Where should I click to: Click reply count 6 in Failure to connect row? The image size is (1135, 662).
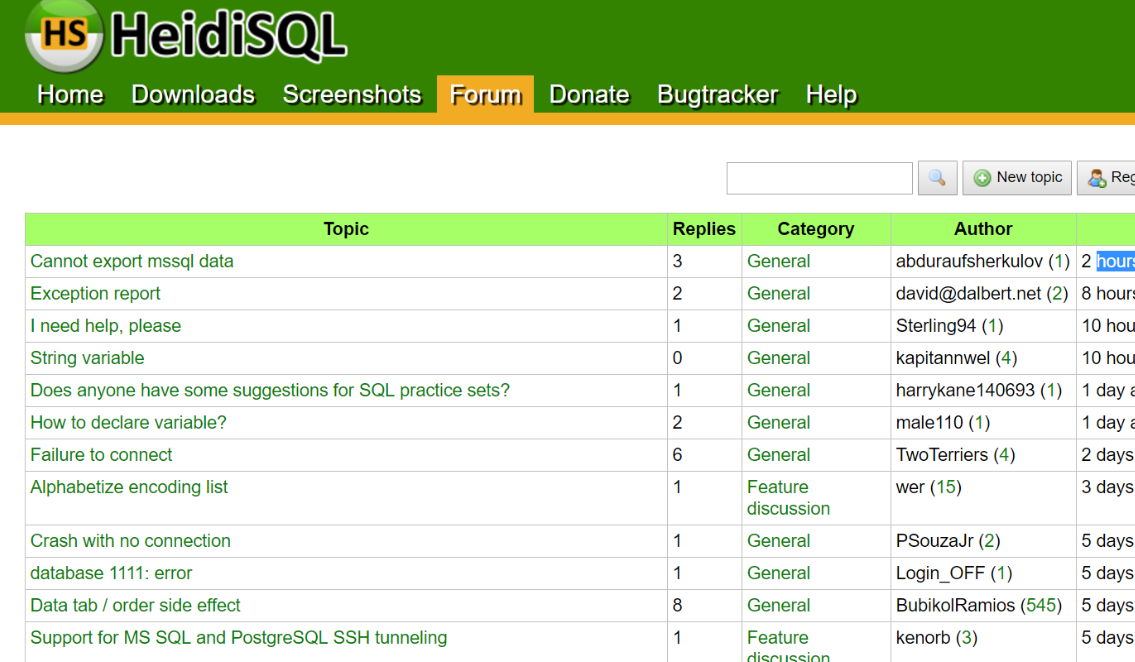pos(678,454)
